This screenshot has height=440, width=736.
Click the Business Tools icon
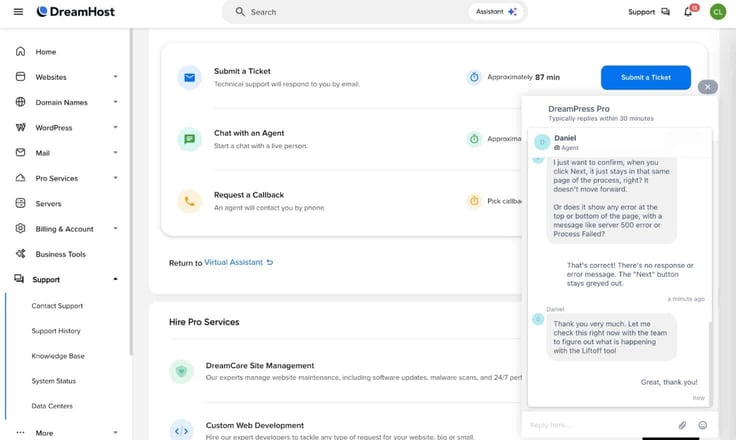point(20,254)
